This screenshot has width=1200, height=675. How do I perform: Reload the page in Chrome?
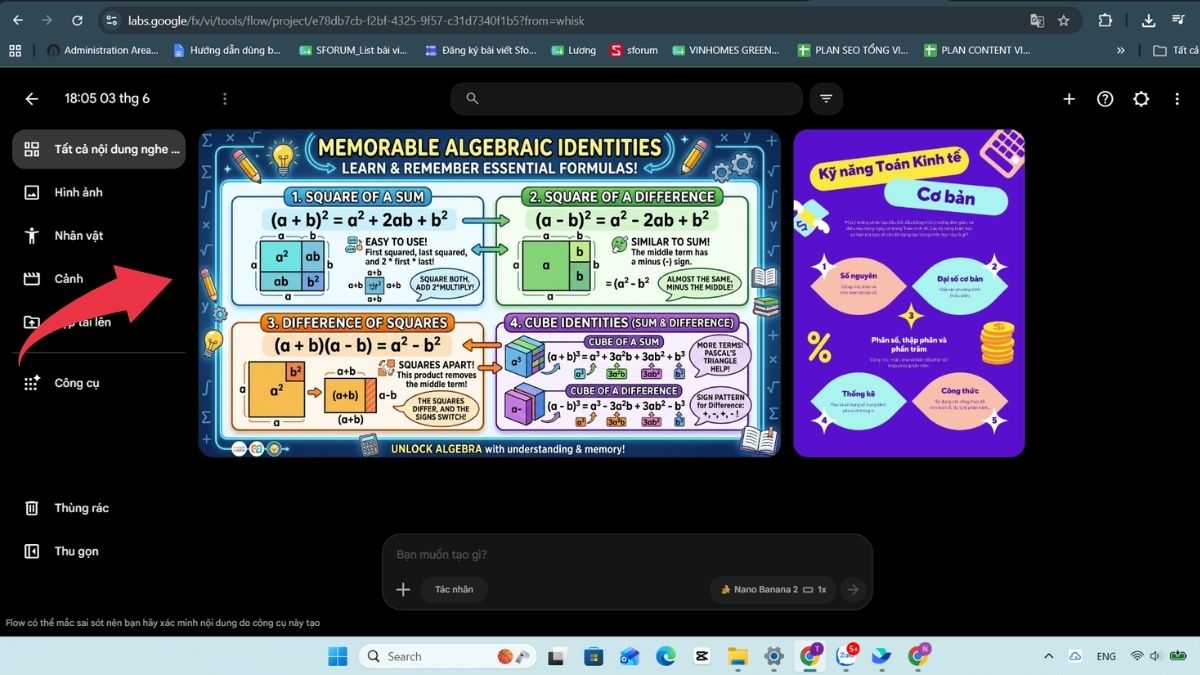(77, 20)
